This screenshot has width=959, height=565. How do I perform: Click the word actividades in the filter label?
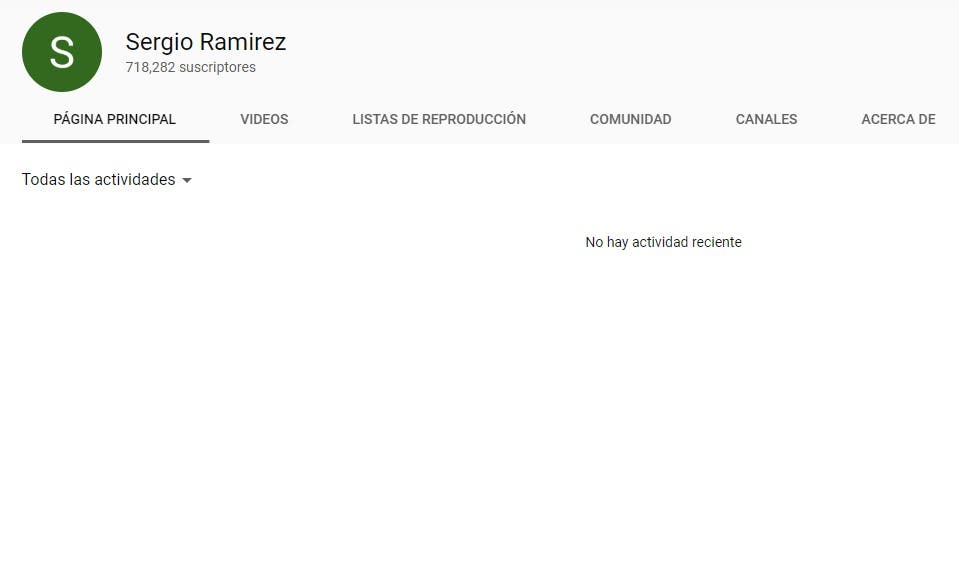pyautogui.click(x=134, y=180)
